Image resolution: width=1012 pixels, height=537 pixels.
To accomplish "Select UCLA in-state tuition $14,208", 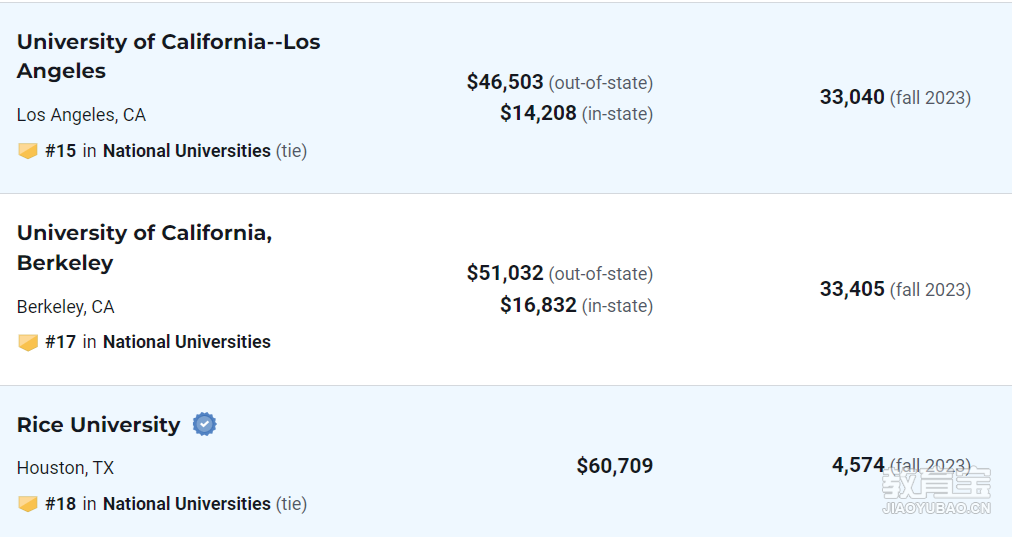I will point(538,113).
